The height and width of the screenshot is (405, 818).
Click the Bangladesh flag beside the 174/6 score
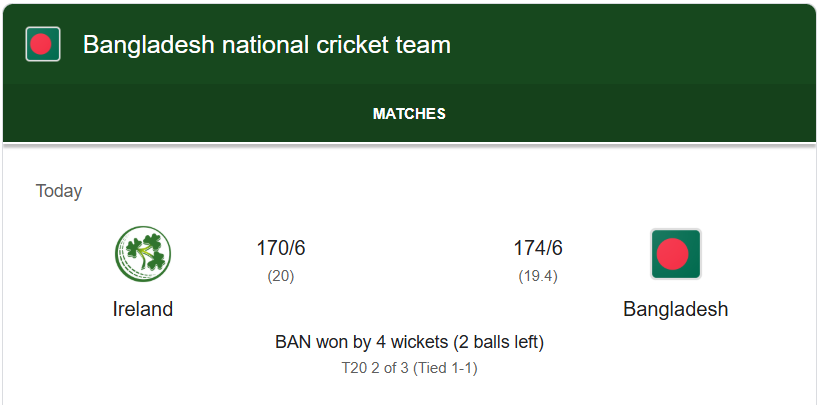point(675,254)
